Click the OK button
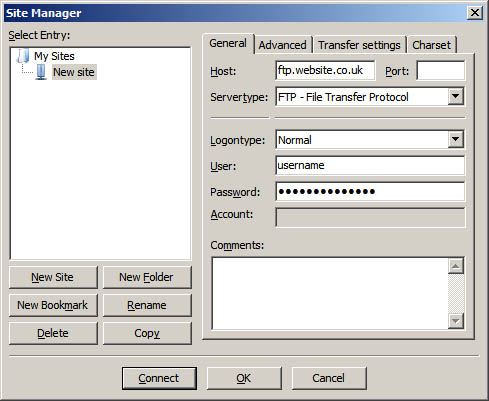The image size is (489, 401). pyautogui.click(x=244, y=378)
